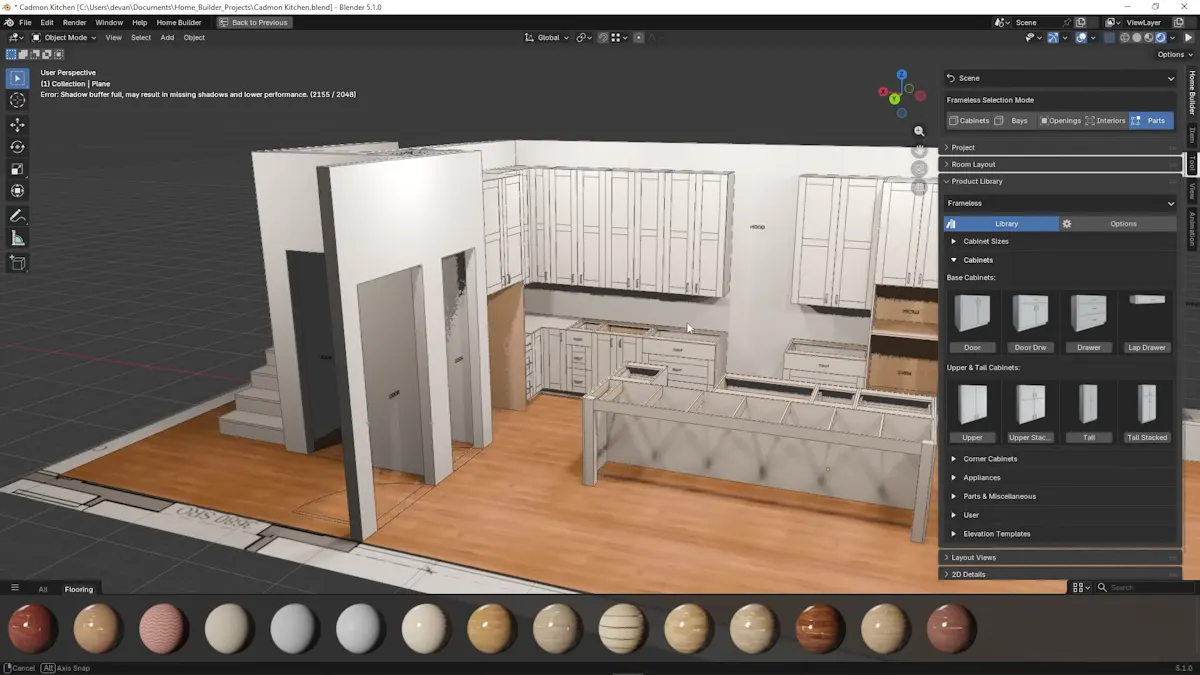Select the Annotate tool
Image resolution: width=1200 pixels, height=675 pixels.
[x=17, y=216]
